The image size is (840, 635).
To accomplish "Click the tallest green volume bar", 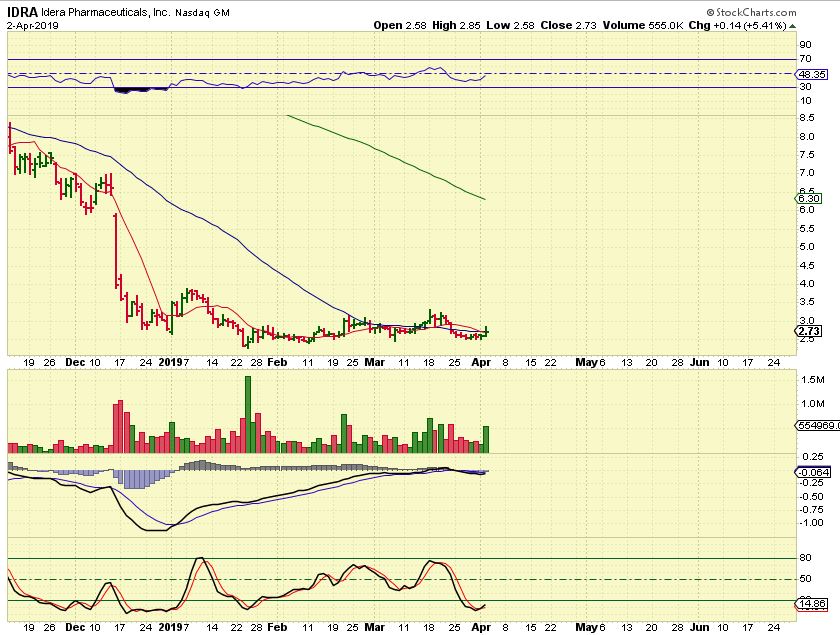I will point(248,415).
